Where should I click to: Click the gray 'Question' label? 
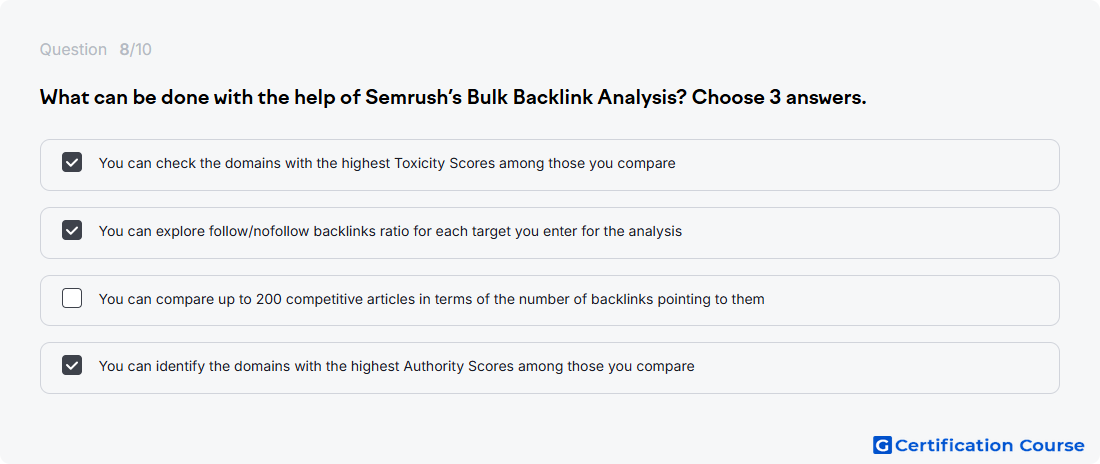click(73, 50)
